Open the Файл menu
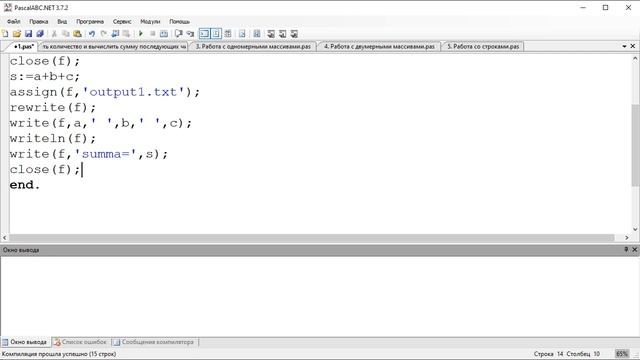This screenshot has width=640, height=360. click(13, 22)
